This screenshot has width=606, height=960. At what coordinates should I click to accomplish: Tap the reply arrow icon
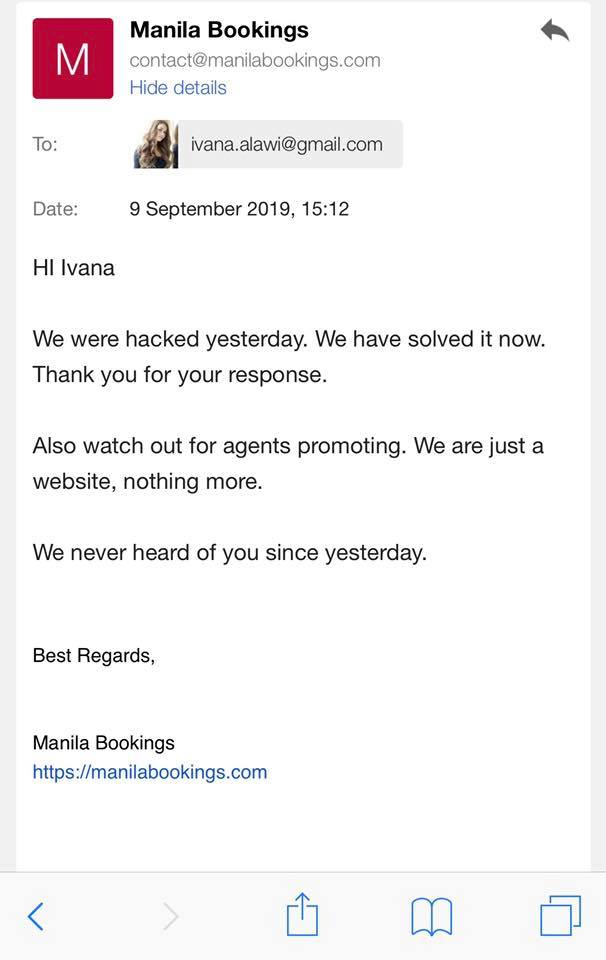554,31
